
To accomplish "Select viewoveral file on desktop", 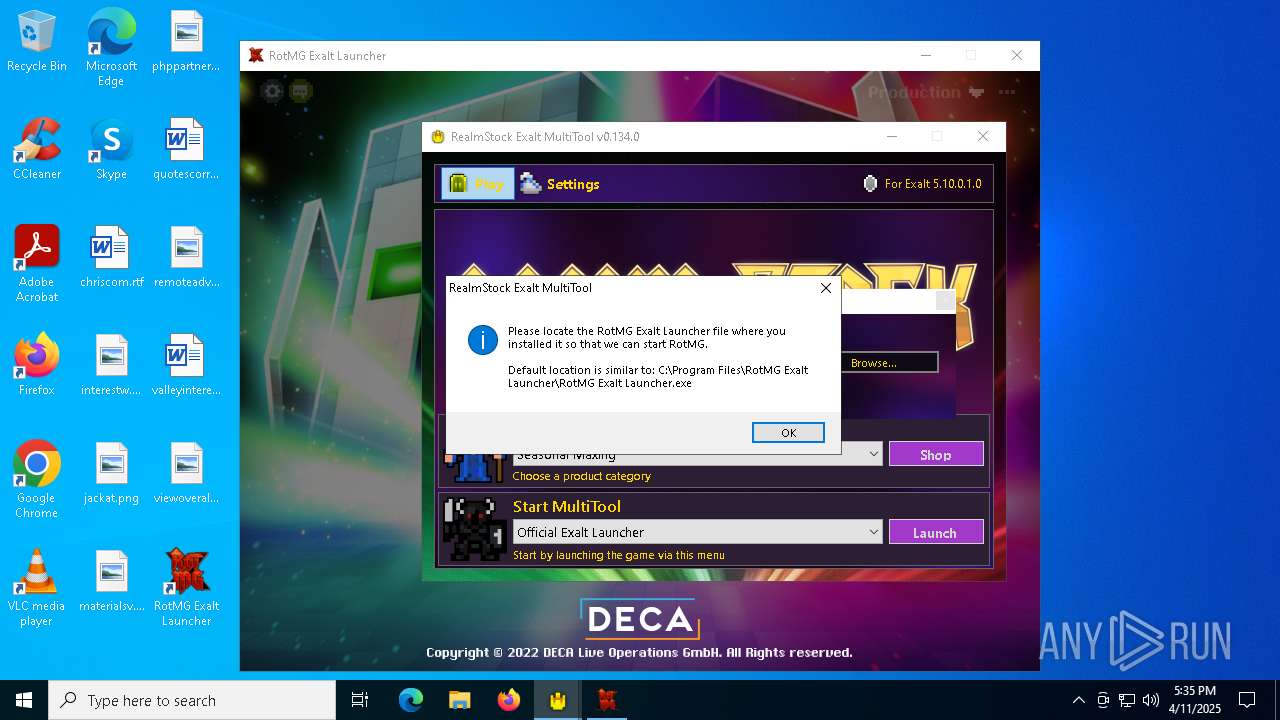I will tap(186, 474).
